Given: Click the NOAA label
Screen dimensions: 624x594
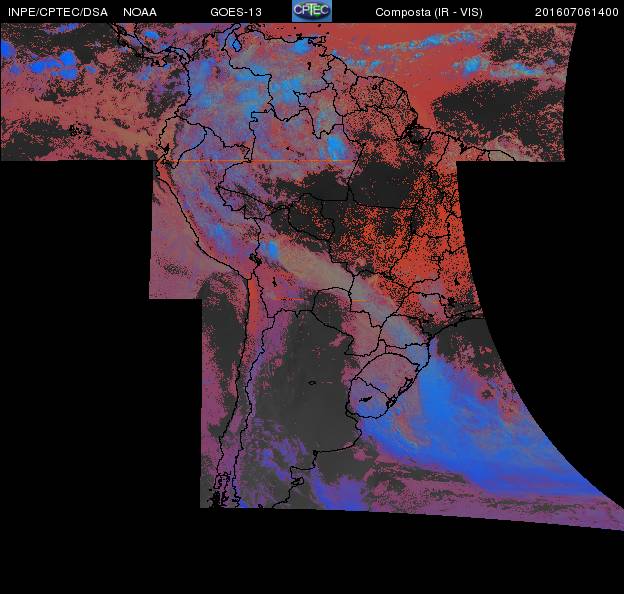Looking at the screenshot, I should (x=140, y=12).
